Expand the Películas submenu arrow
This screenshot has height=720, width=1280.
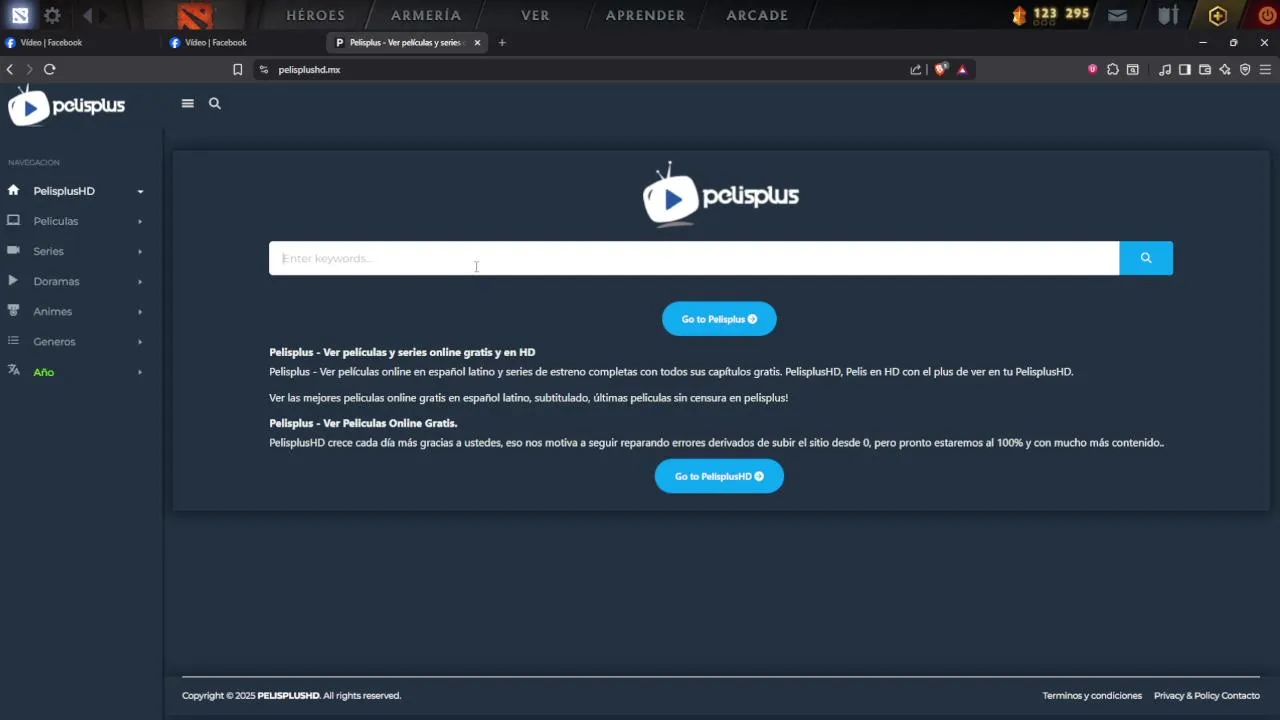click(x=140, y=221)
